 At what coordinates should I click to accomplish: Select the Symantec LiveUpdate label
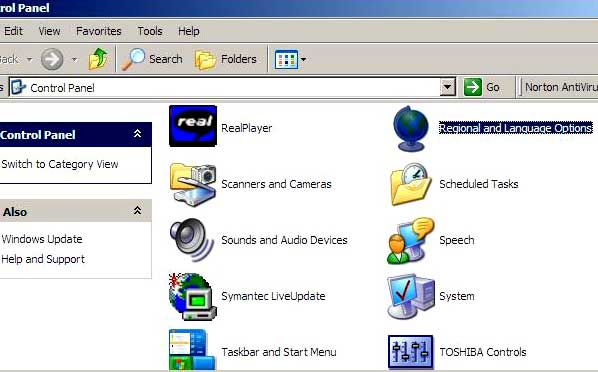(273, 296)
